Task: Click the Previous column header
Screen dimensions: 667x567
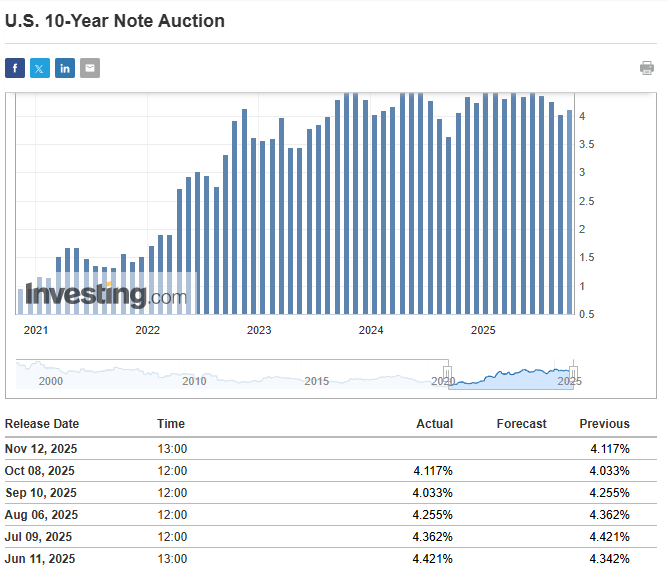Action: pos(604,424)
